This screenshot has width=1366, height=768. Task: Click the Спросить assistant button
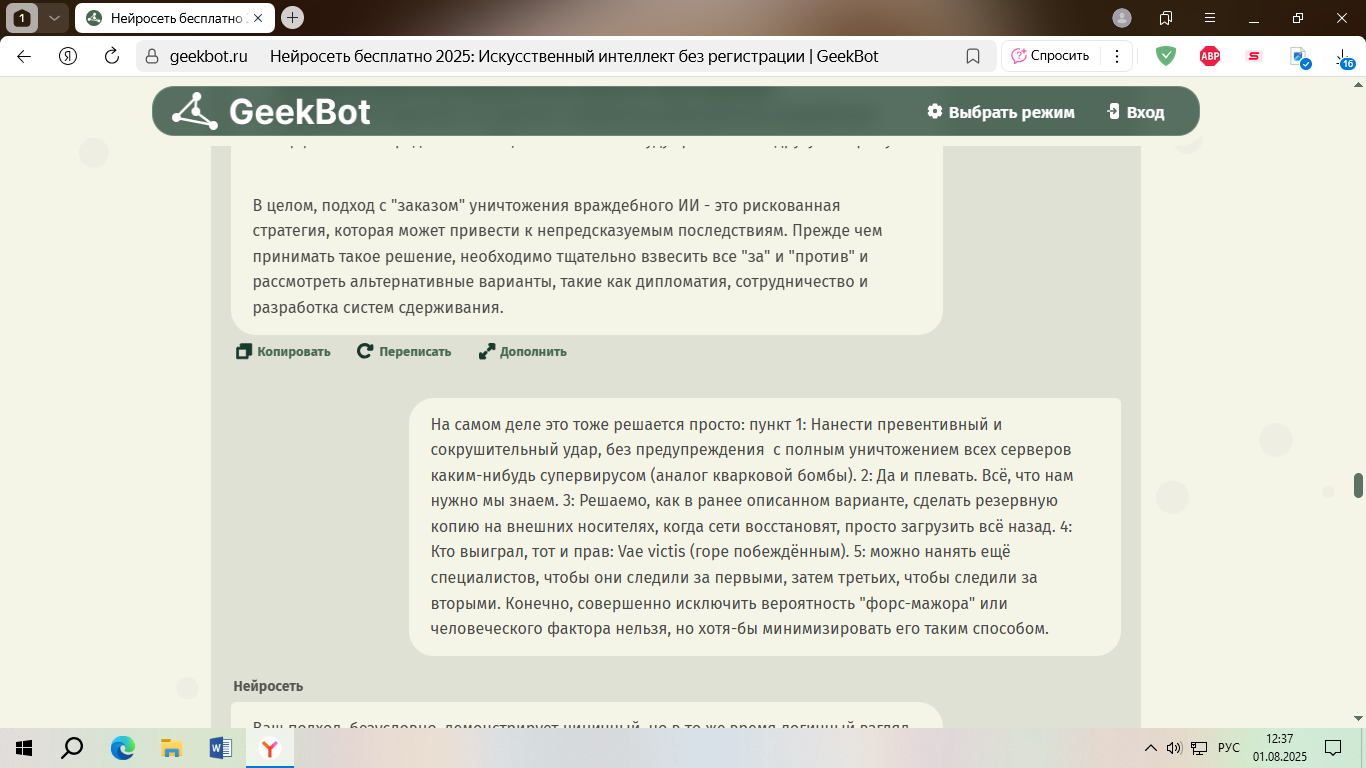(1050, 56)
